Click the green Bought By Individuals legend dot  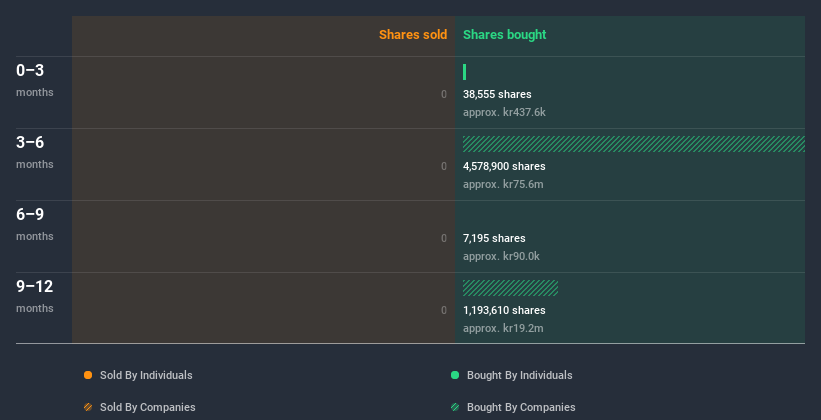455,375
